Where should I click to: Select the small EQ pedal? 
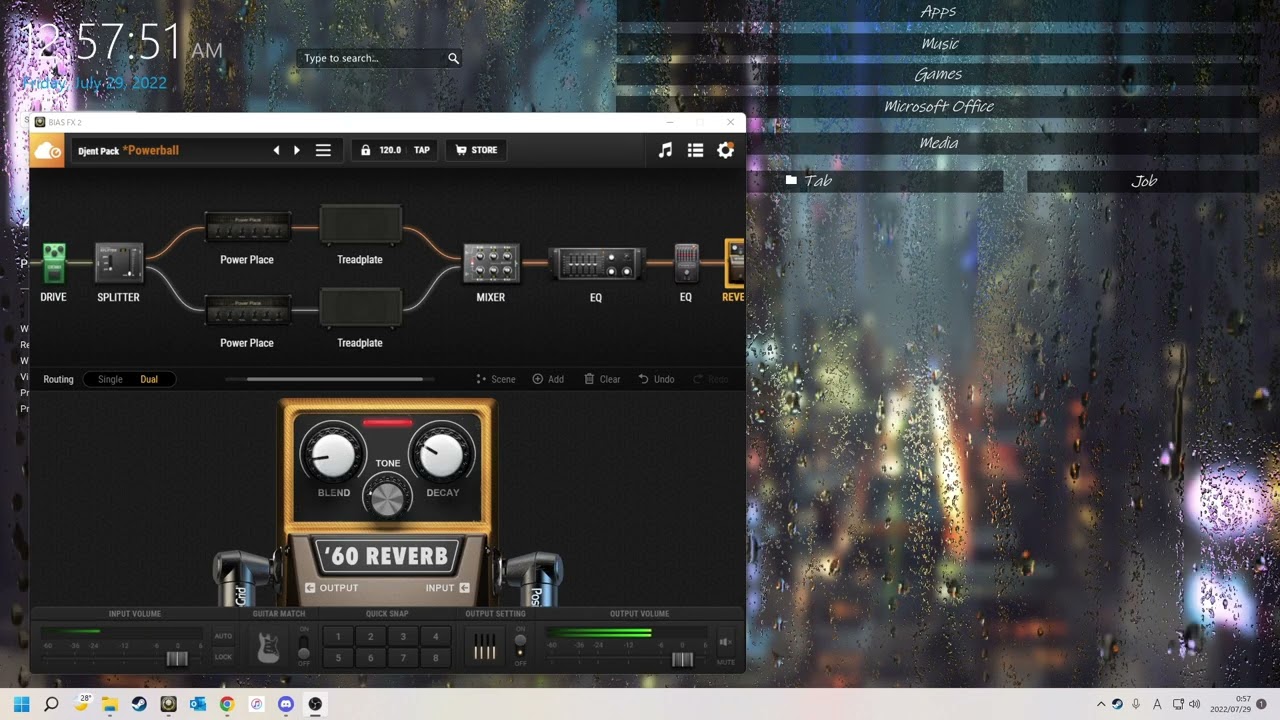(x=686, y=264)
